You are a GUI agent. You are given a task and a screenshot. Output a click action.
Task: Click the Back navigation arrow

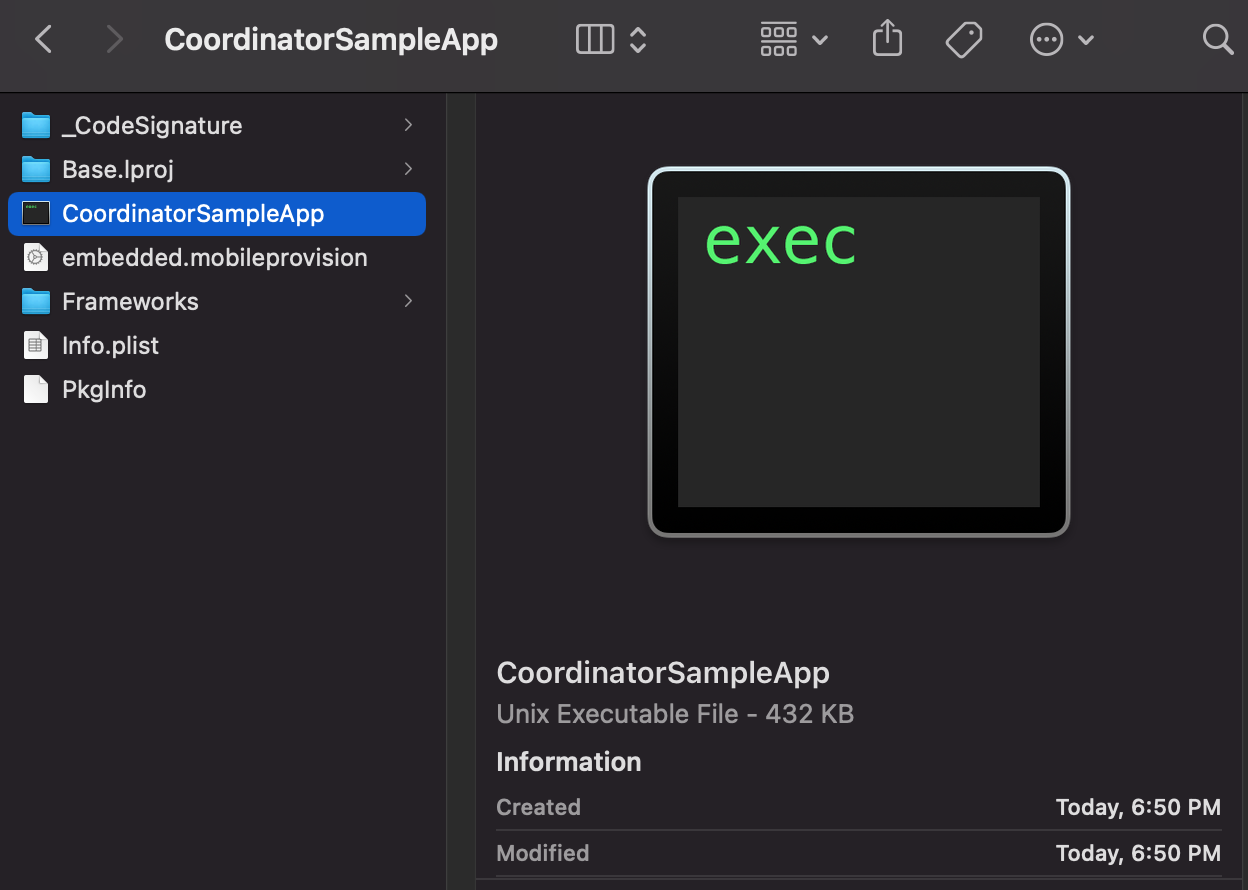43,40
